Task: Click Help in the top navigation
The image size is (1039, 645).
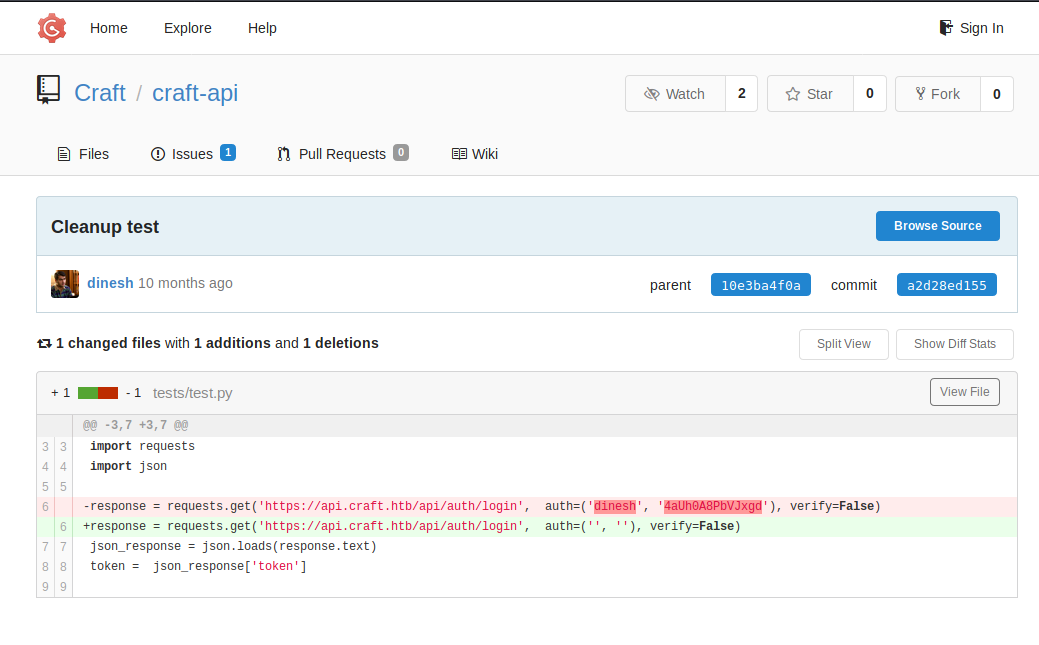Action: coord(262,28)
